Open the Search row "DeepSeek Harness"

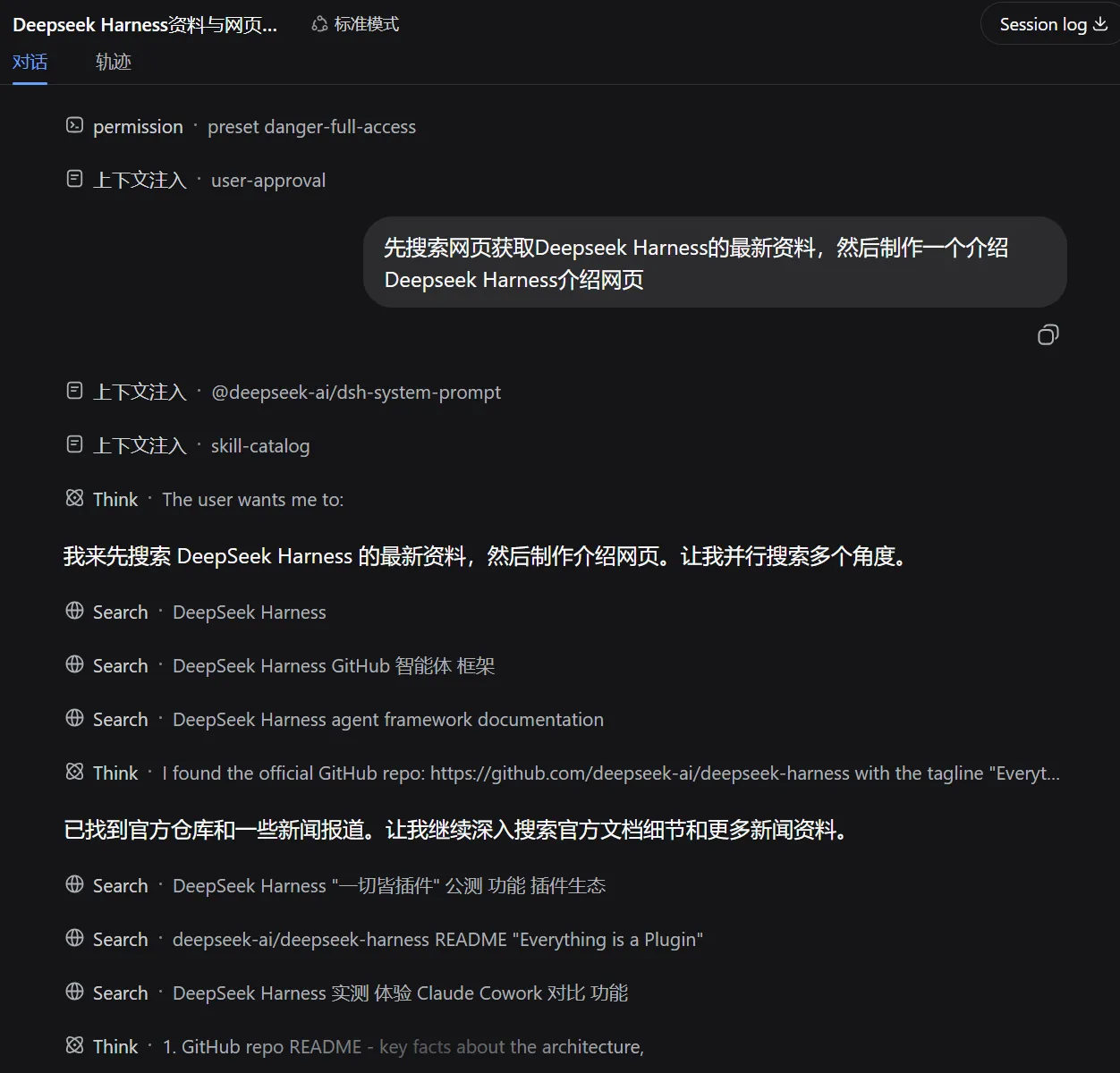point(196,612)
